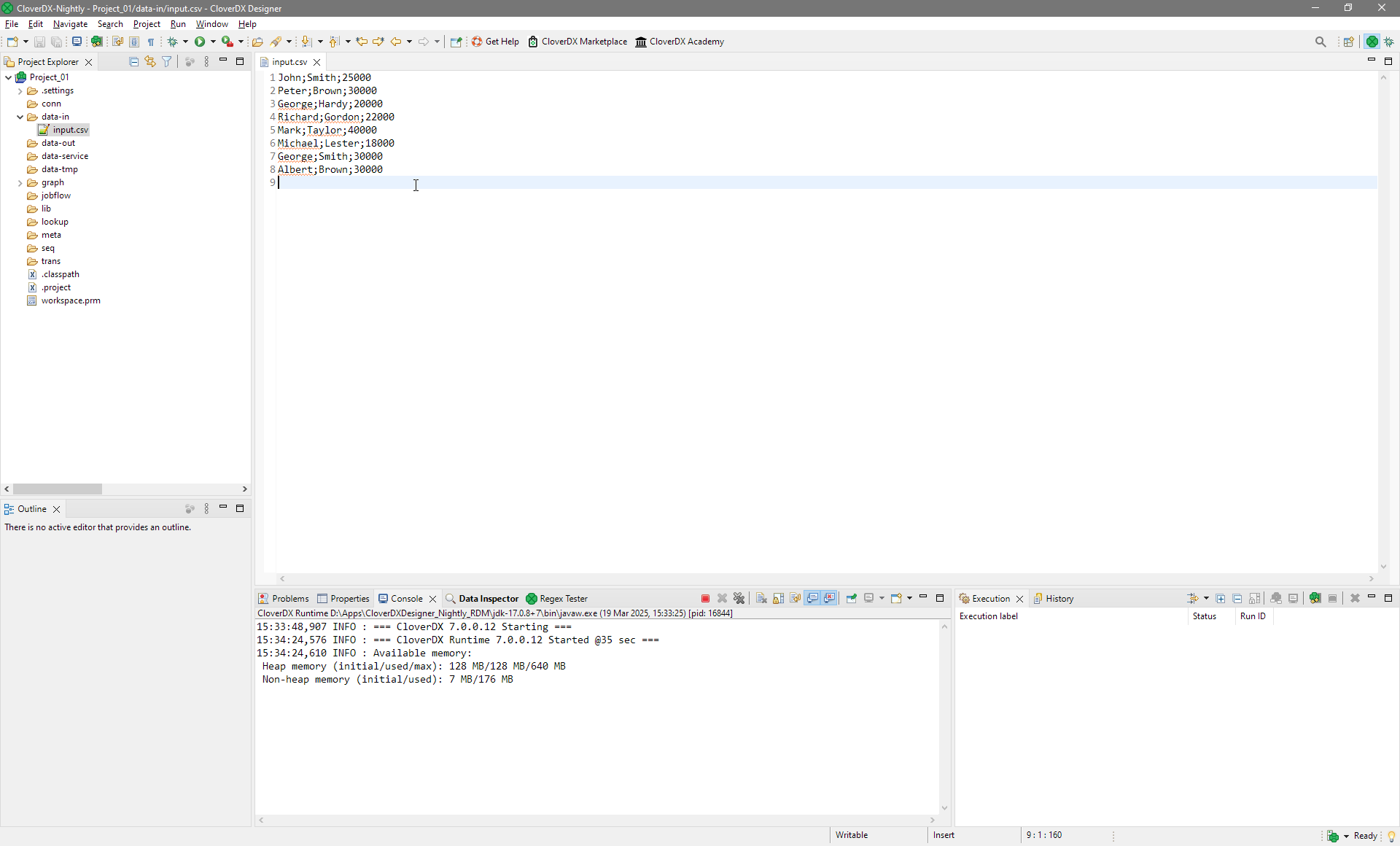Click the Run green play icon
This screenshot has height=846, width=1400.
pyautogui.click(x=199, y=42)
